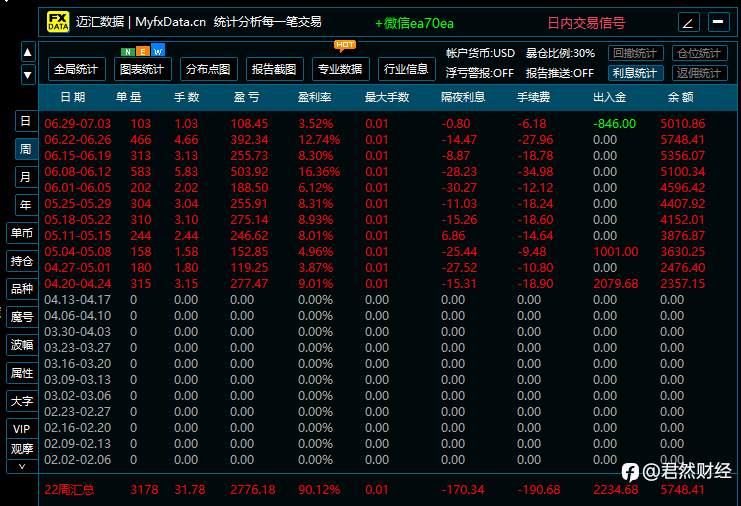Click the 单量 column header

coord(129,97)
